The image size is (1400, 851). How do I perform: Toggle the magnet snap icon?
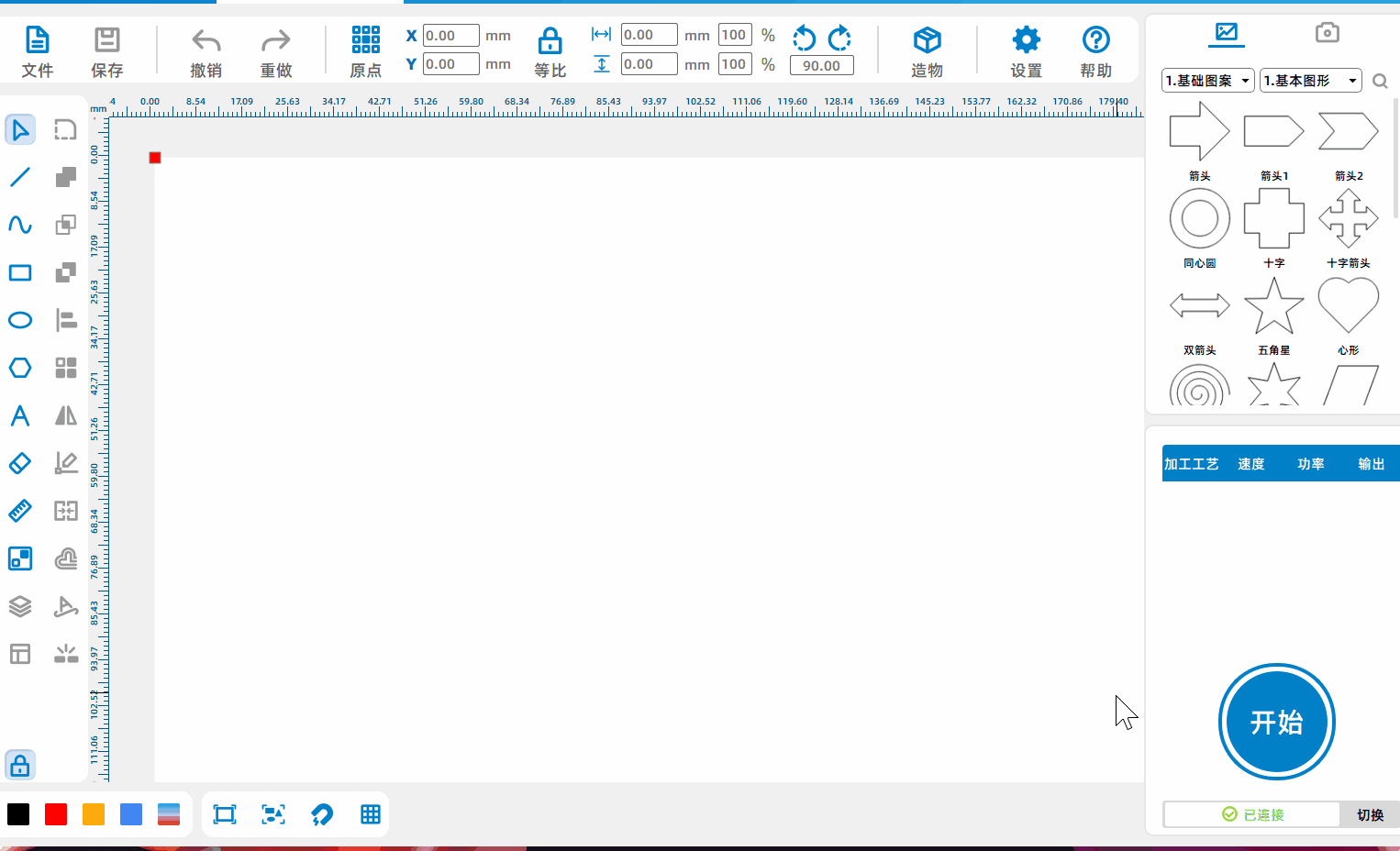(x=322, y=814)
